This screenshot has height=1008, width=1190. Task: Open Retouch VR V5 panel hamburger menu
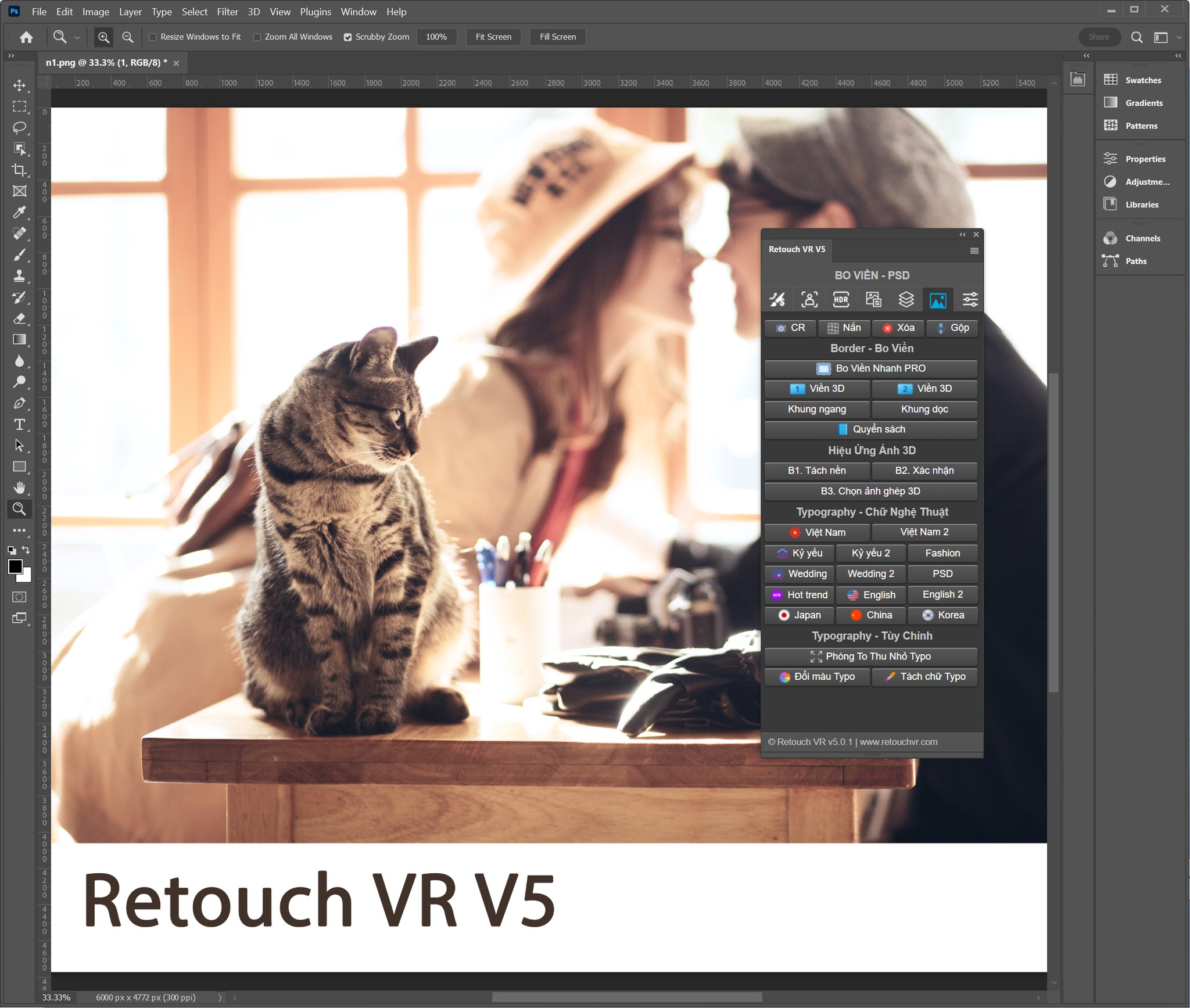point(974,250)
